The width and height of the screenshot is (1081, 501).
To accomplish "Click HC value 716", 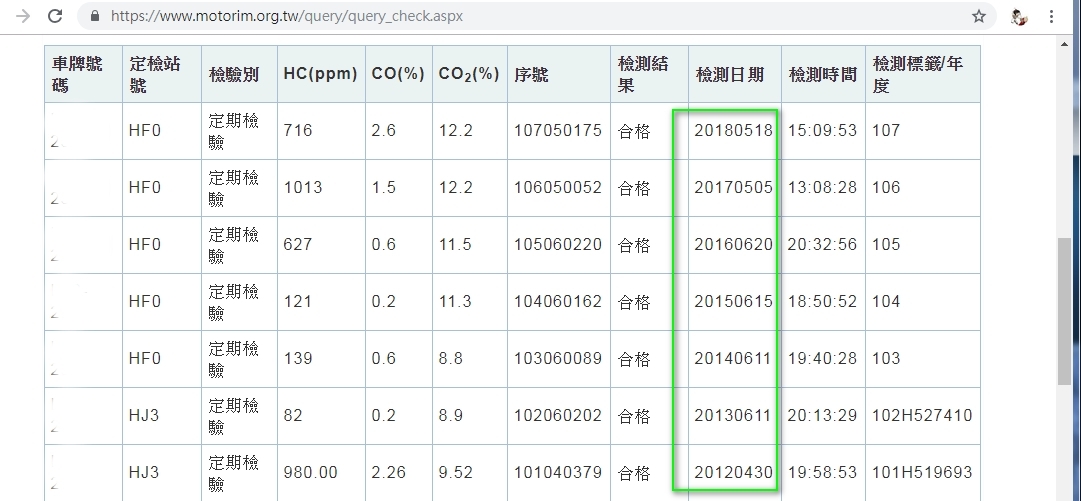I will tap(297, 130).
